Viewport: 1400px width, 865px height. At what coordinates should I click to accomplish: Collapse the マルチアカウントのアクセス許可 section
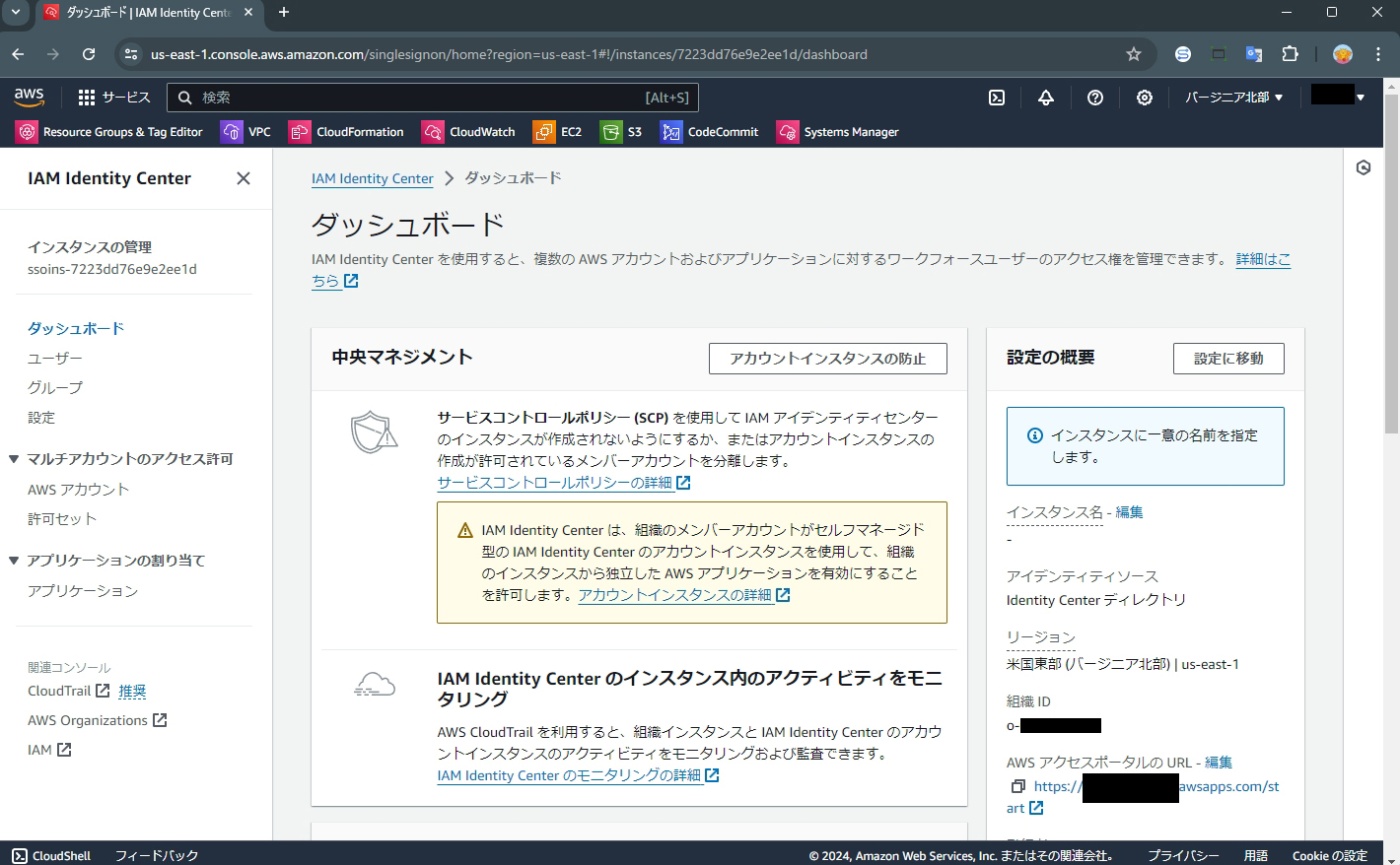point(14,459)
